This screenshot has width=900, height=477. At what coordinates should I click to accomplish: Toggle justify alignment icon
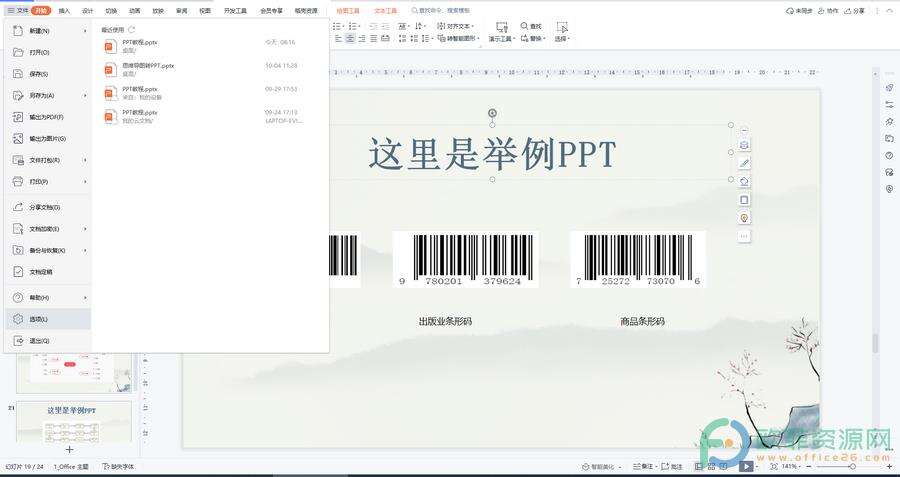[x=374, y=38]
